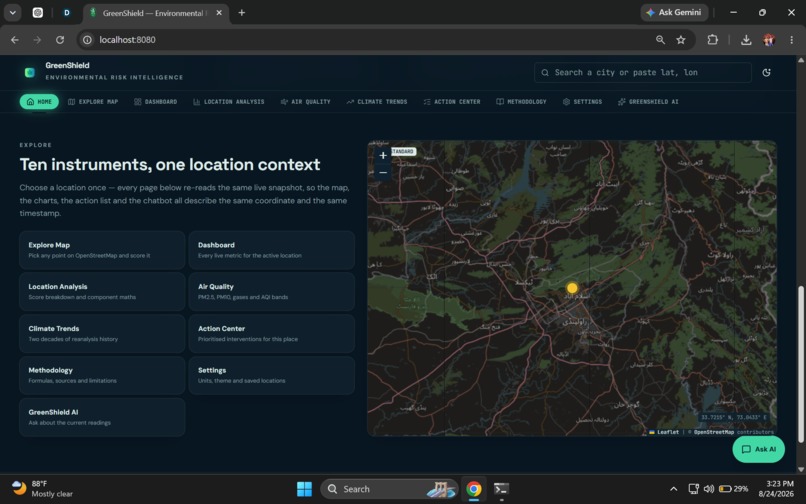Click the Standard map layer label

(x=404, y=152)
